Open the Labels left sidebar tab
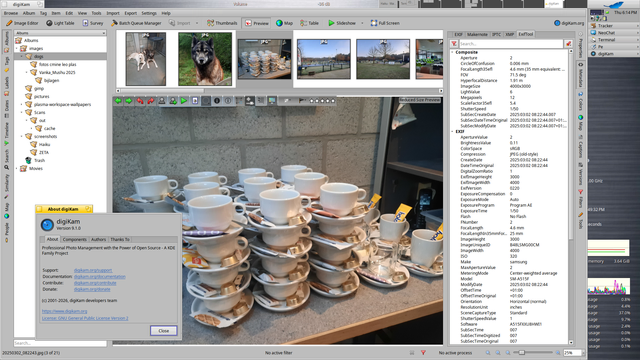The width and height of the screenshot is (640, 360). tap(6, 87)
